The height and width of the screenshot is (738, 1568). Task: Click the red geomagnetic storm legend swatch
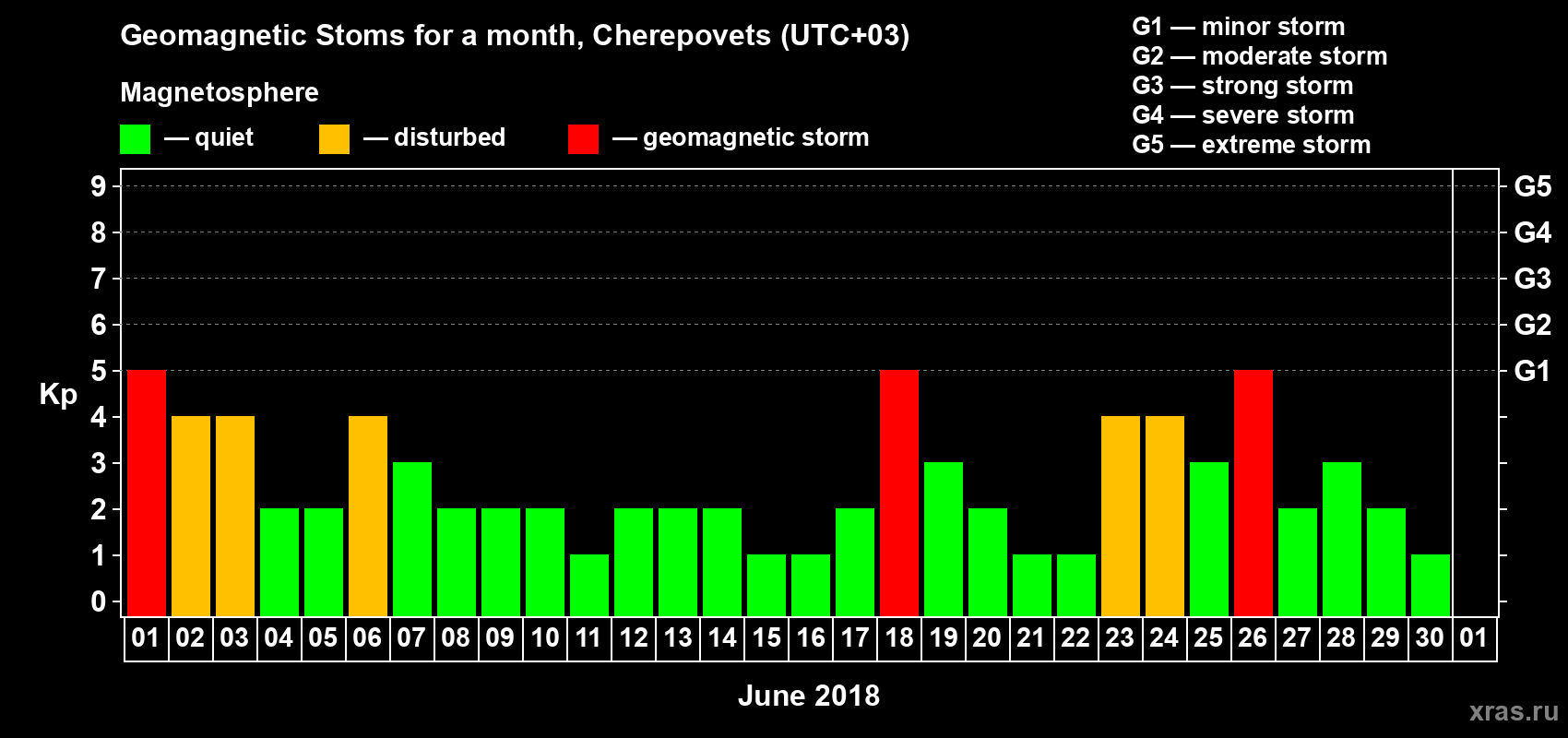583,139
